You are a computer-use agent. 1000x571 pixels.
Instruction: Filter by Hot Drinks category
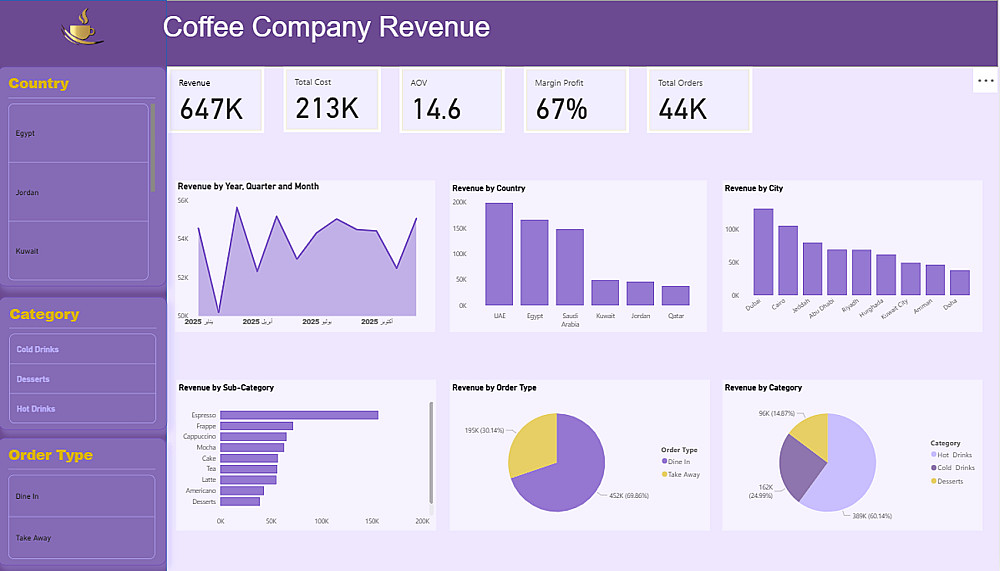(82, 408)
